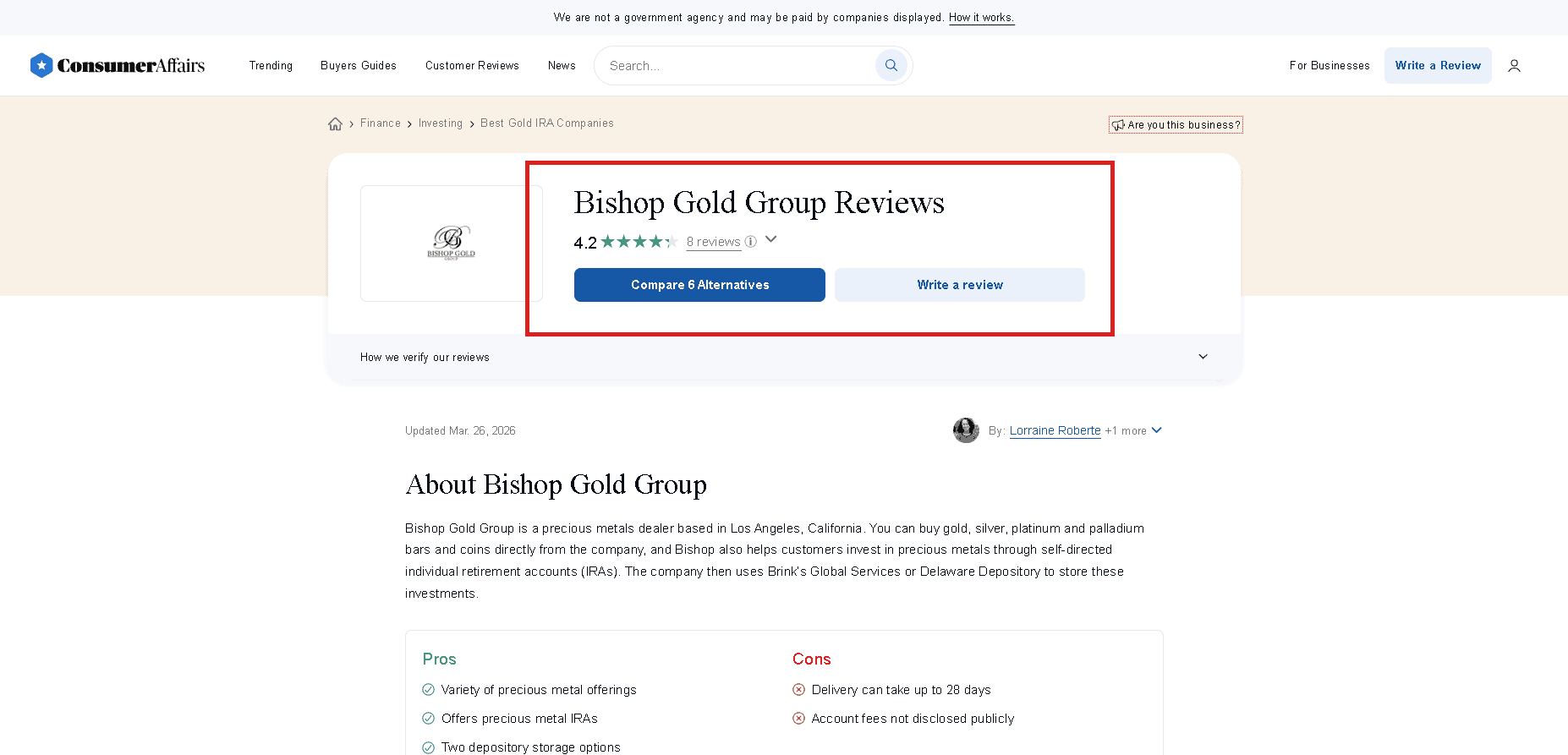Expand the rating breakdown chevron

click(770, 239)
